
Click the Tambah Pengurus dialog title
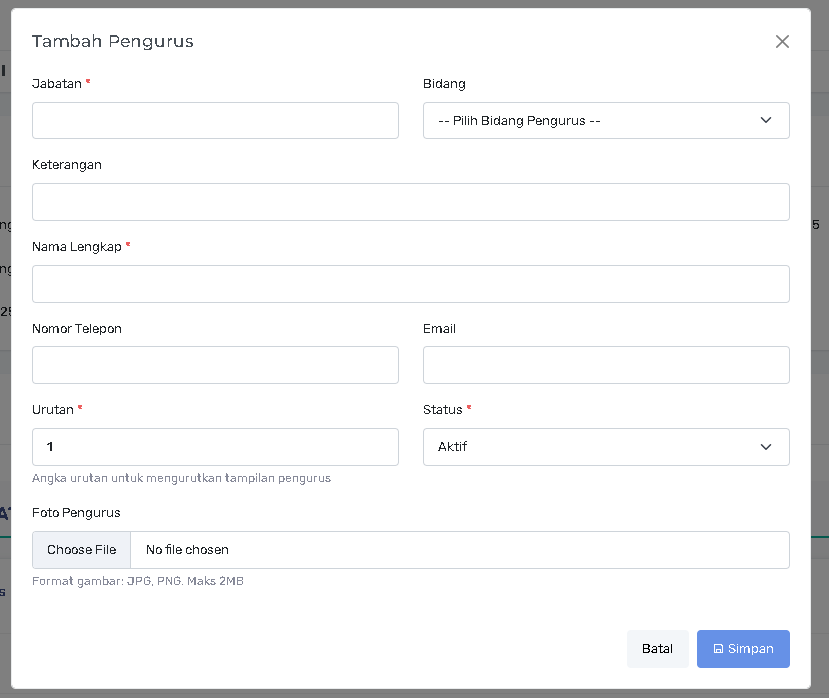[113, 41]
